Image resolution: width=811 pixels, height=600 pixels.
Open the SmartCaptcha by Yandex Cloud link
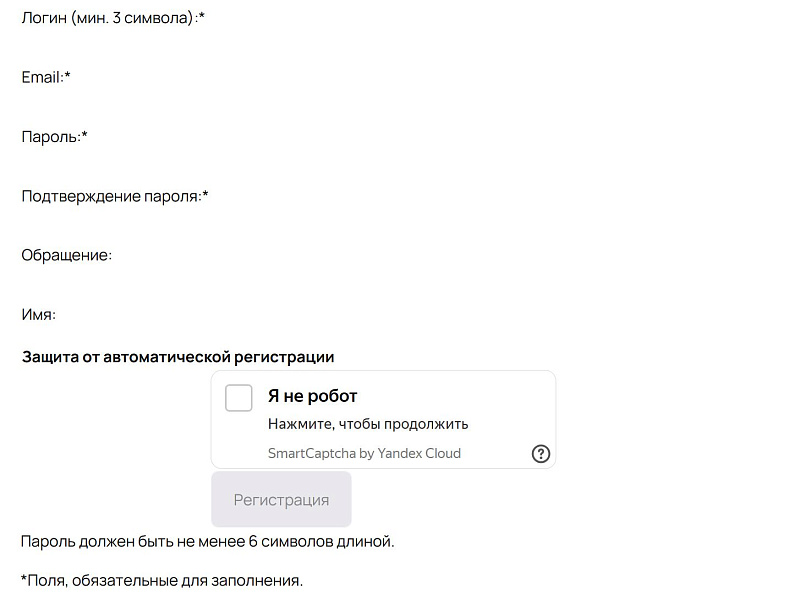(365, 453)
